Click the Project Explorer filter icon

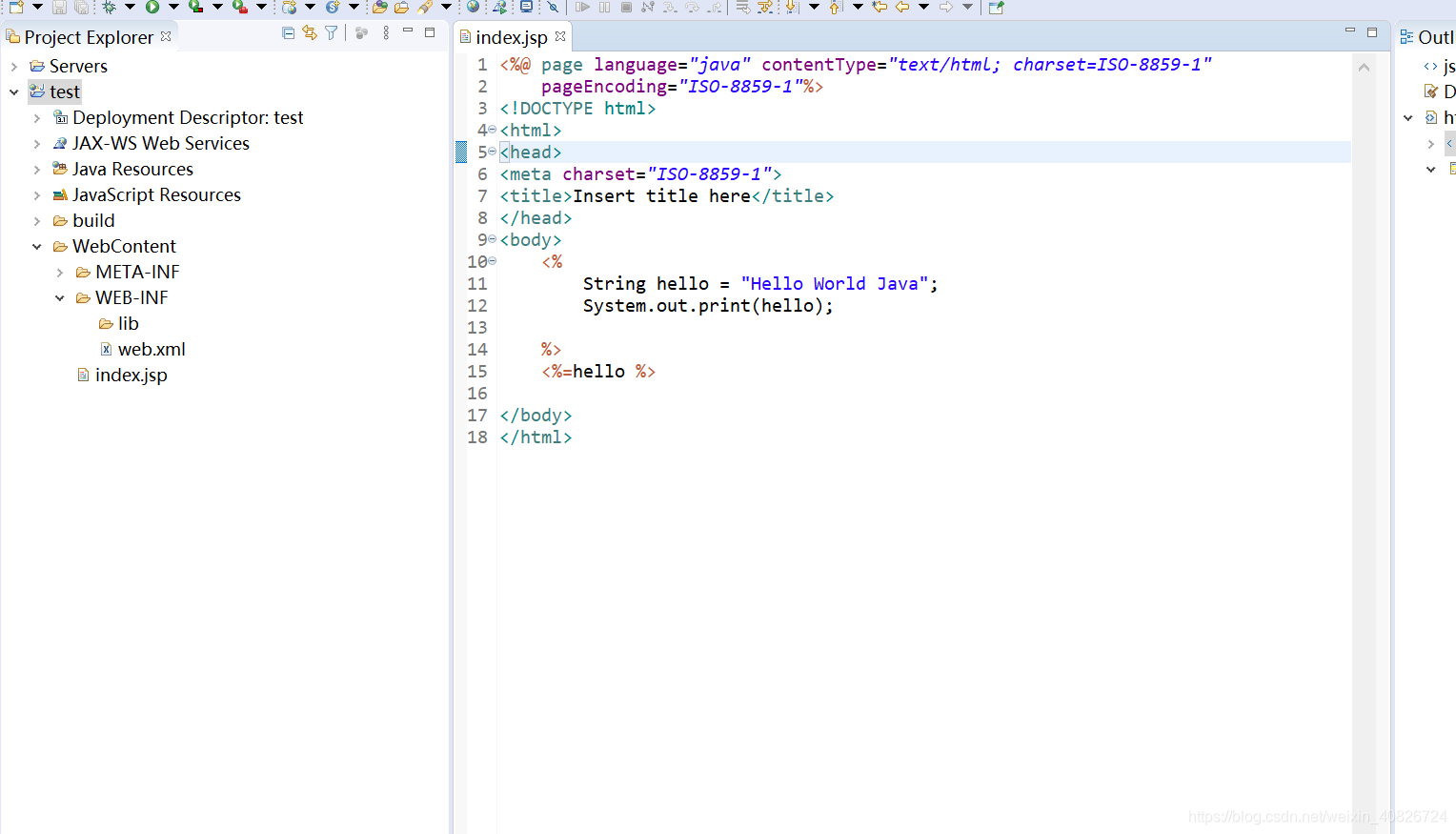tap(331, 32)
